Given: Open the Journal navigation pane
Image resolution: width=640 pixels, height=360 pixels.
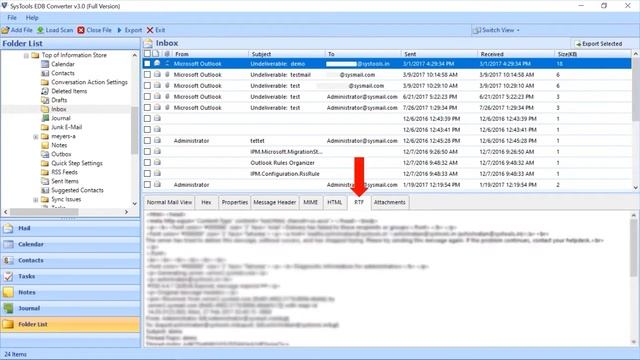Looking at the screenshot, I should (x=70, y=308).
